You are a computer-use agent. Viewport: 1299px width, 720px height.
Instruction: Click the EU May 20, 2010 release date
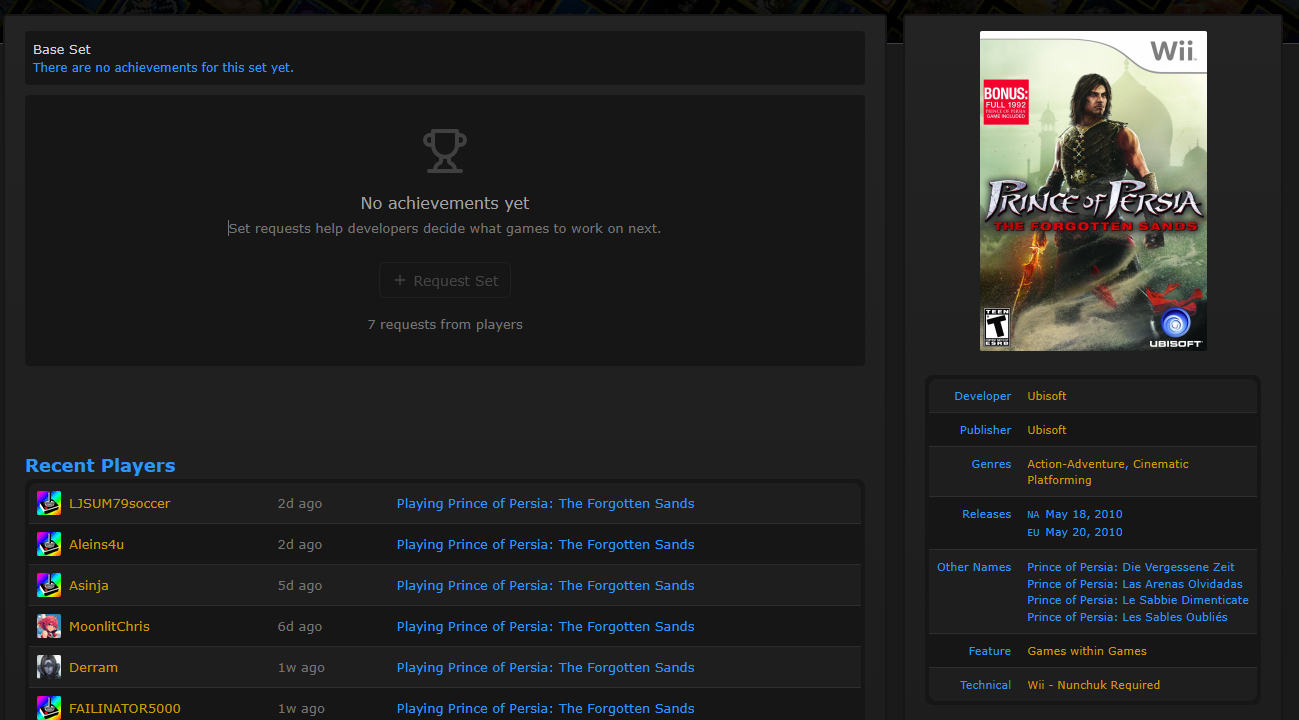tap(1075, 532)
